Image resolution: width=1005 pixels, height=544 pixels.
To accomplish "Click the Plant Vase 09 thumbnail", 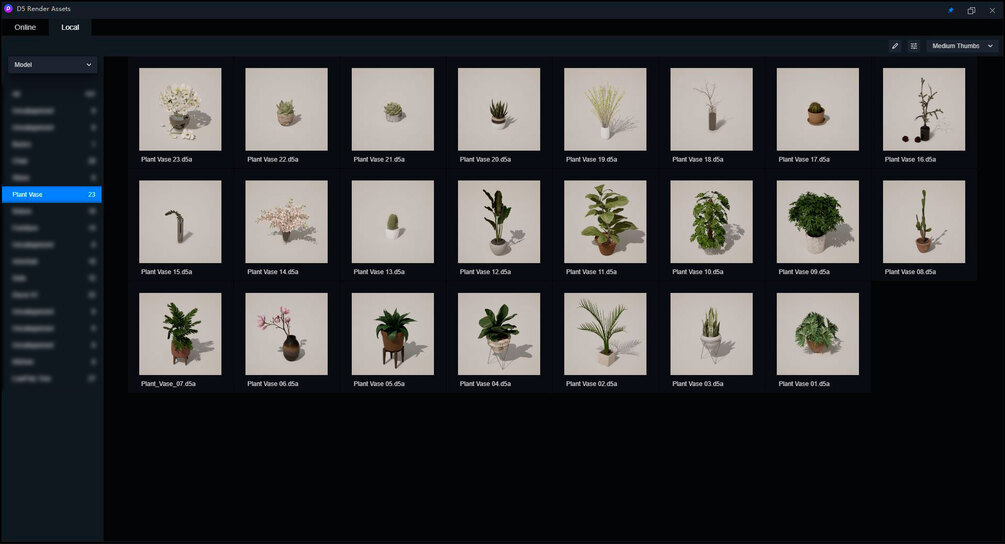I will tap(817, 222).
